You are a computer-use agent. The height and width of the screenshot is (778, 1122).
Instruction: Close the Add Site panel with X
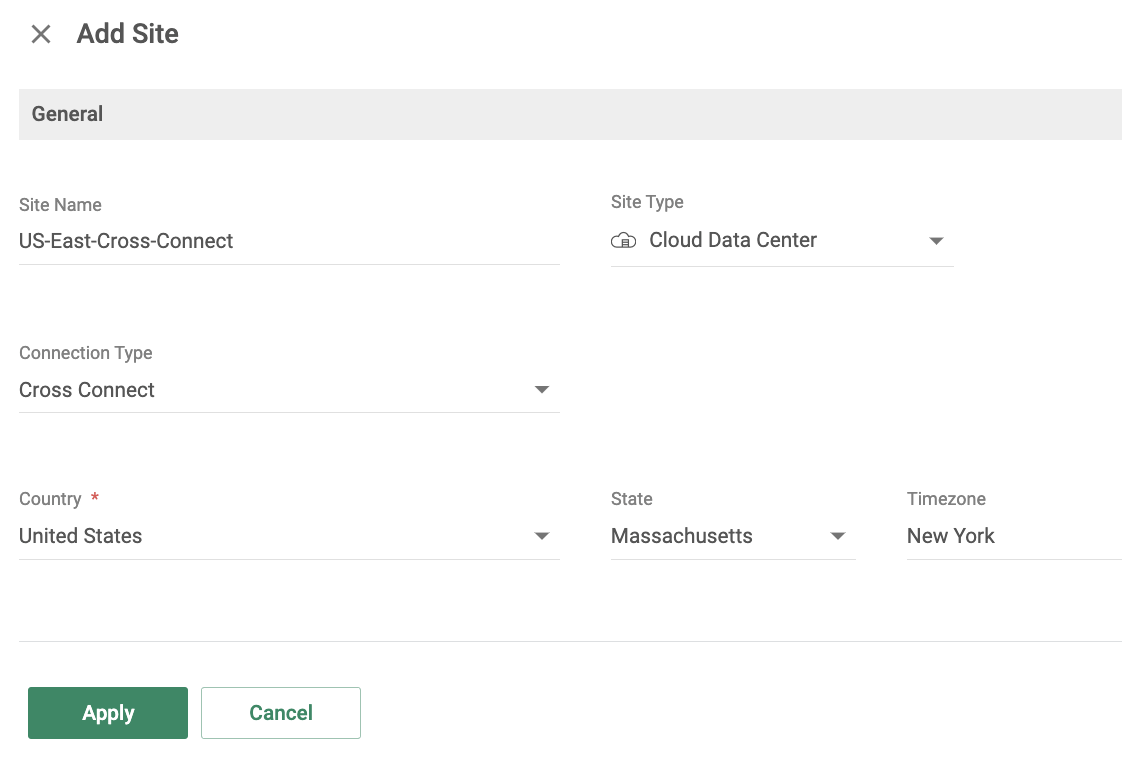tap(41, 34)
